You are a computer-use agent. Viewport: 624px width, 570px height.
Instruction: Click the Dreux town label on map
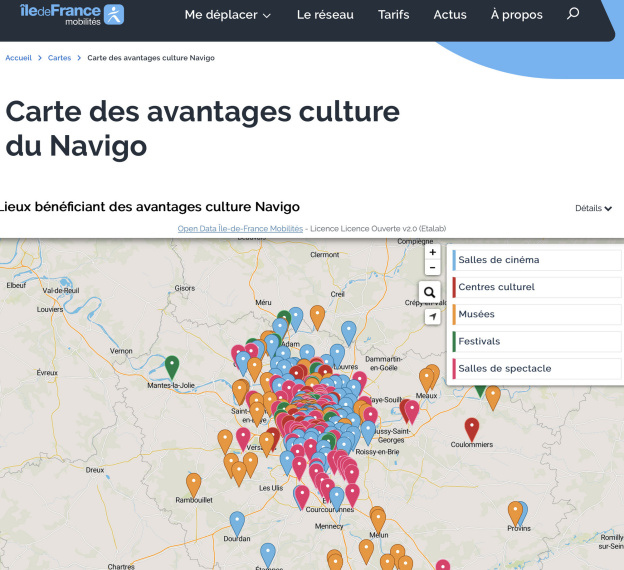(x=95, y=470)
